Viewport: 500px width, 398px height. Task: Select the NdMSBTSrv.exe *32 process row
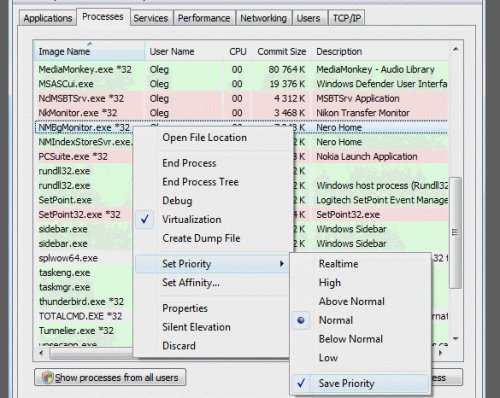(x=241, y=98)
